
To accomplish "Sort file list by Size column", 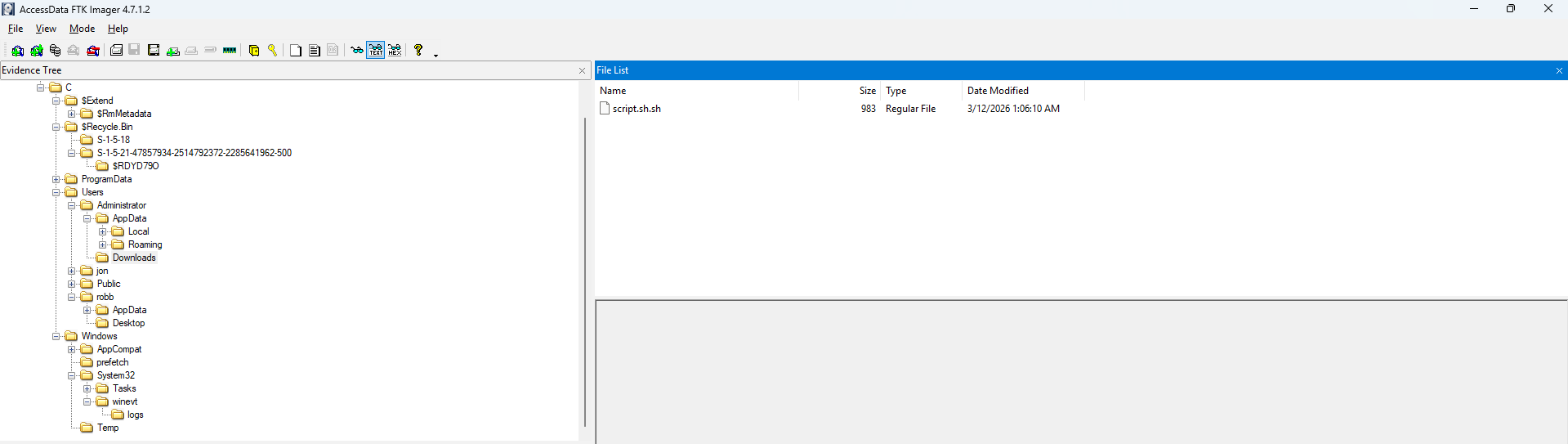I will [840, 91].
